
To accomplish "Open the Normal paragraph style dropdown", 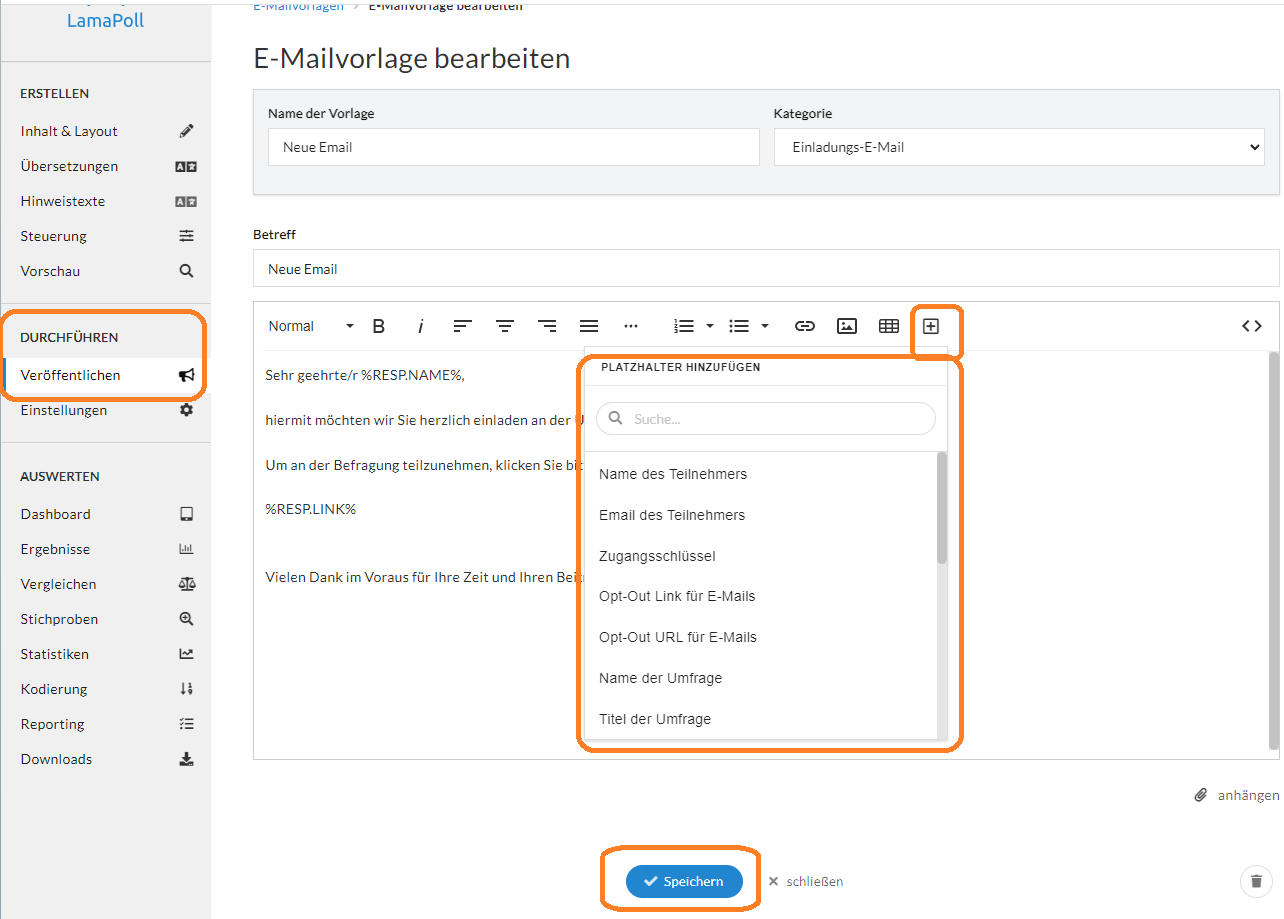I will pyautogui.click(x=308, y=325).
